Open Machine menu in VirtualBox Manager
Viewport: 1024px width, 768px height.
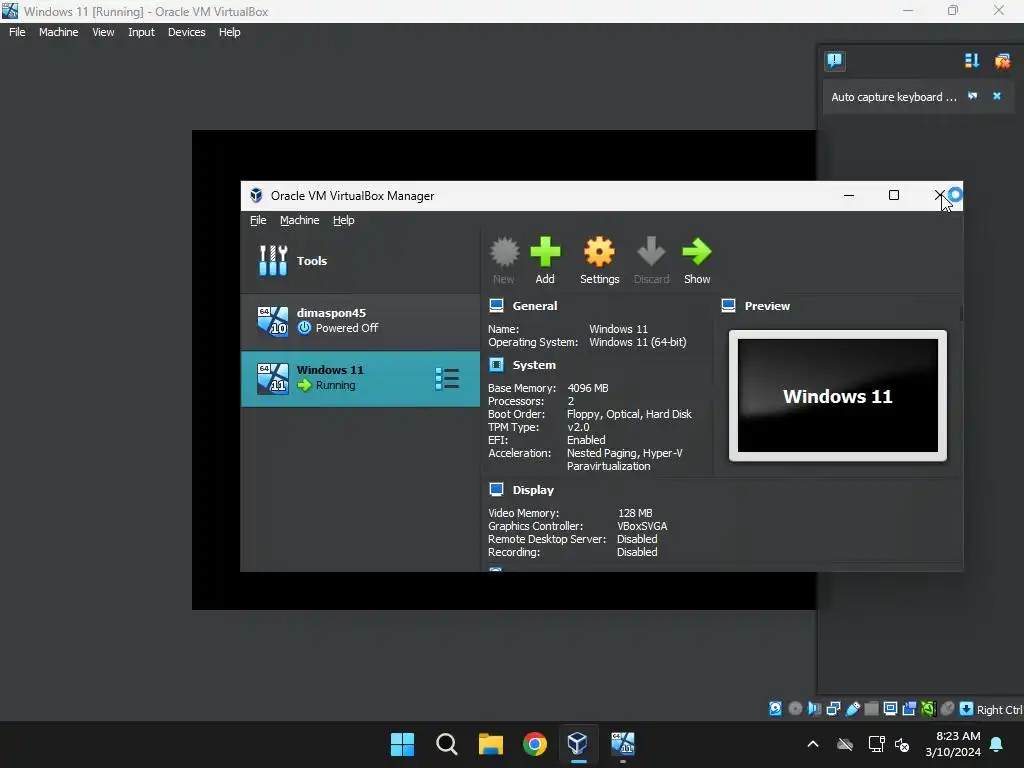click(x=299, y=220)
